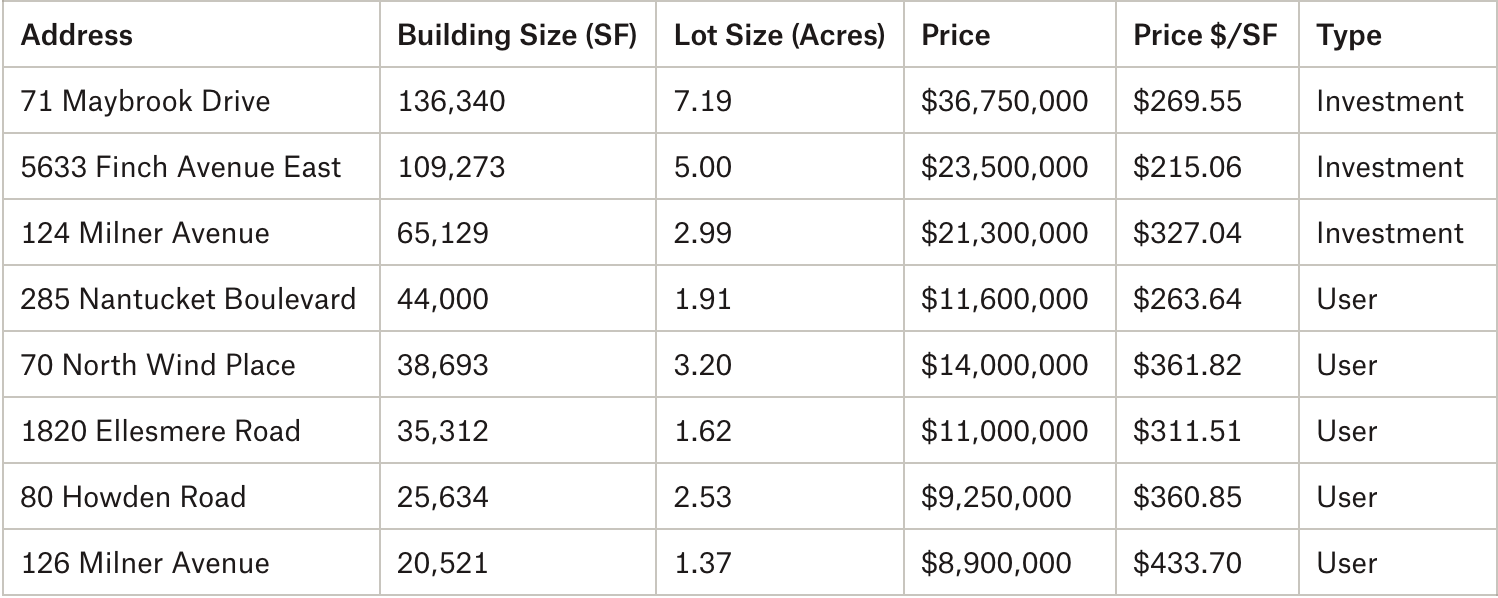Click the 7.19 lot size value
The width and height of the screenshot is (1498, 598).
[x=703, y=101]
